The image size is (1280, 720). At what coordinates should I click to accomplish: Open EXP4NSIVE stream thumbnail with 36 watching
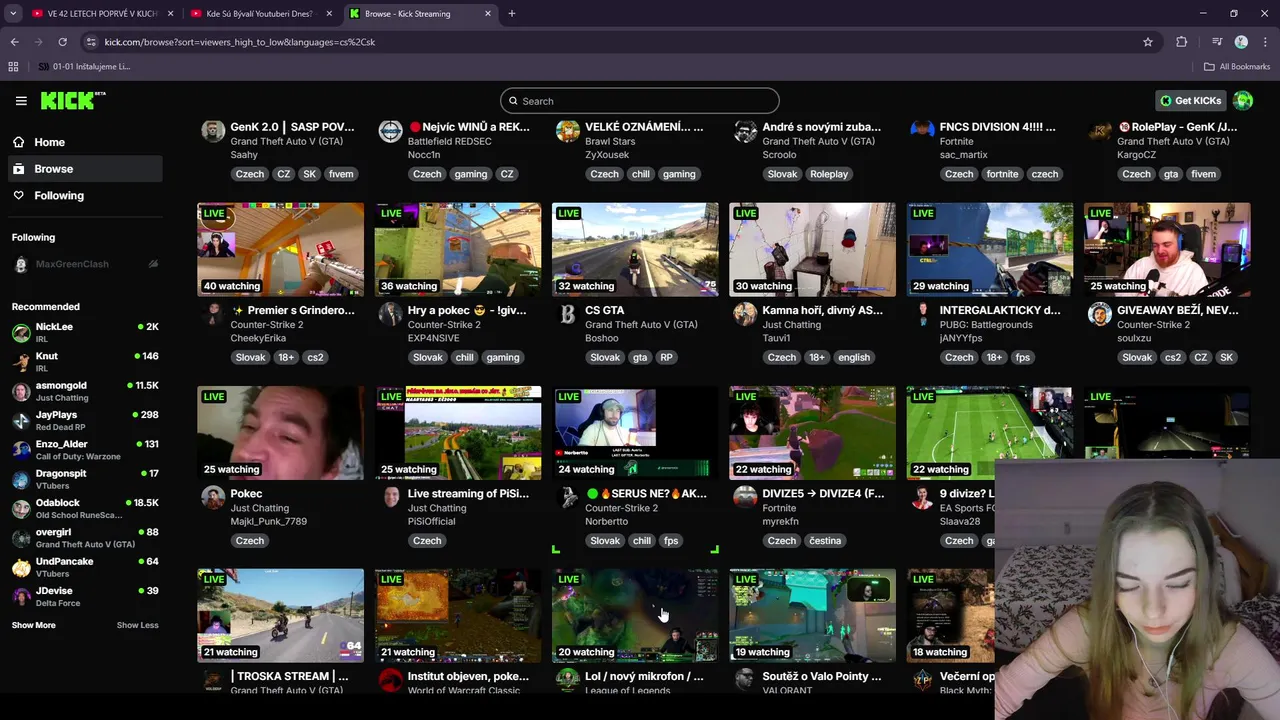point(458,250)
